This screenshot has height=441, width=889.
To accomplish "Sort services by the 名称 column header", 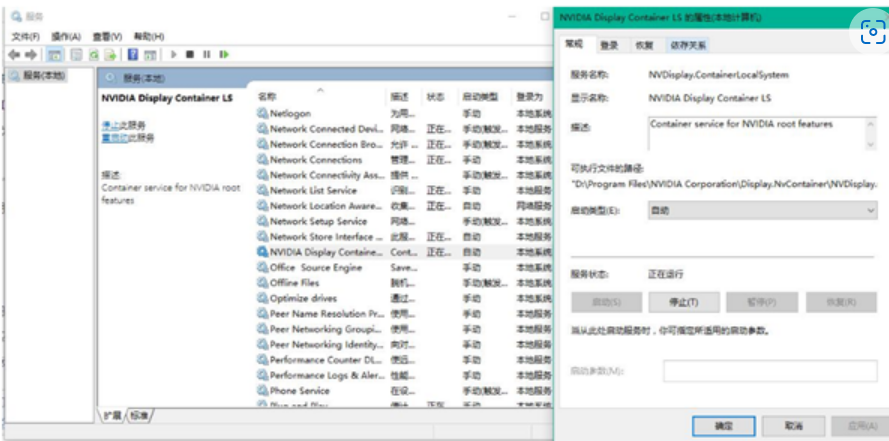I will 267,97.
